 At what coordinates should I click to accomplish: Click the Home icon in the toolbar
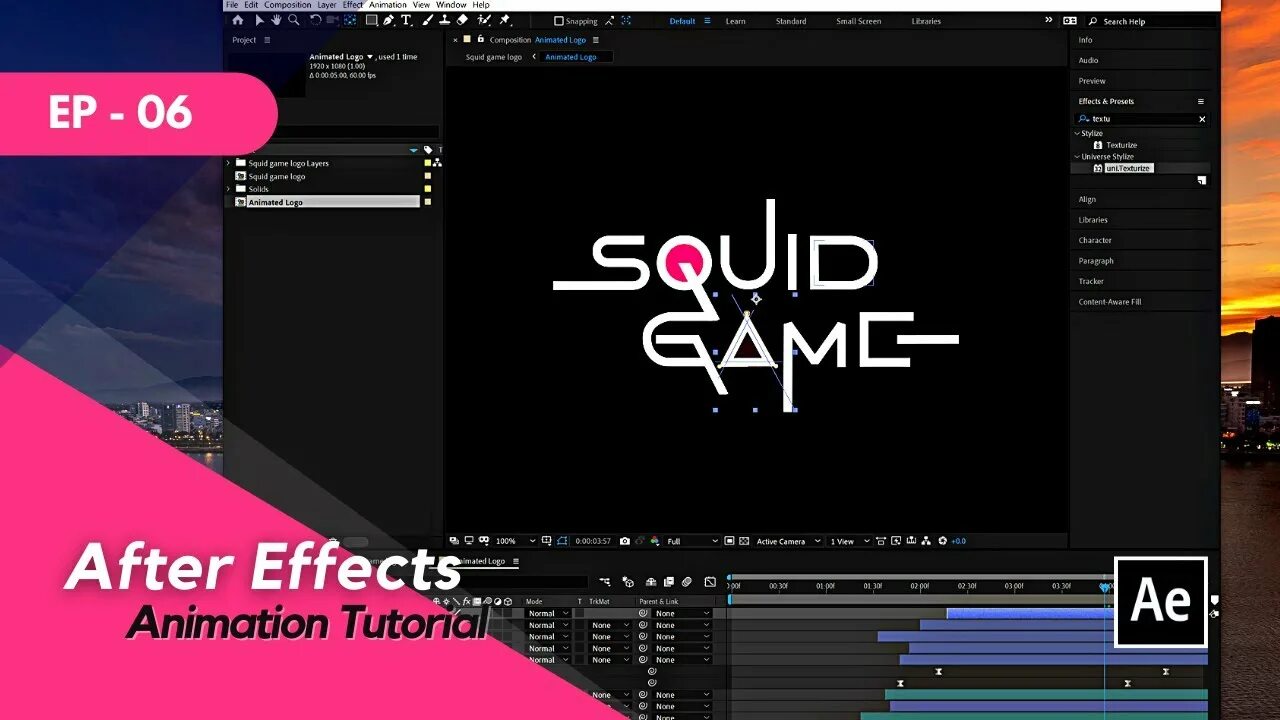pyautogui.click(x=238, y=20)
